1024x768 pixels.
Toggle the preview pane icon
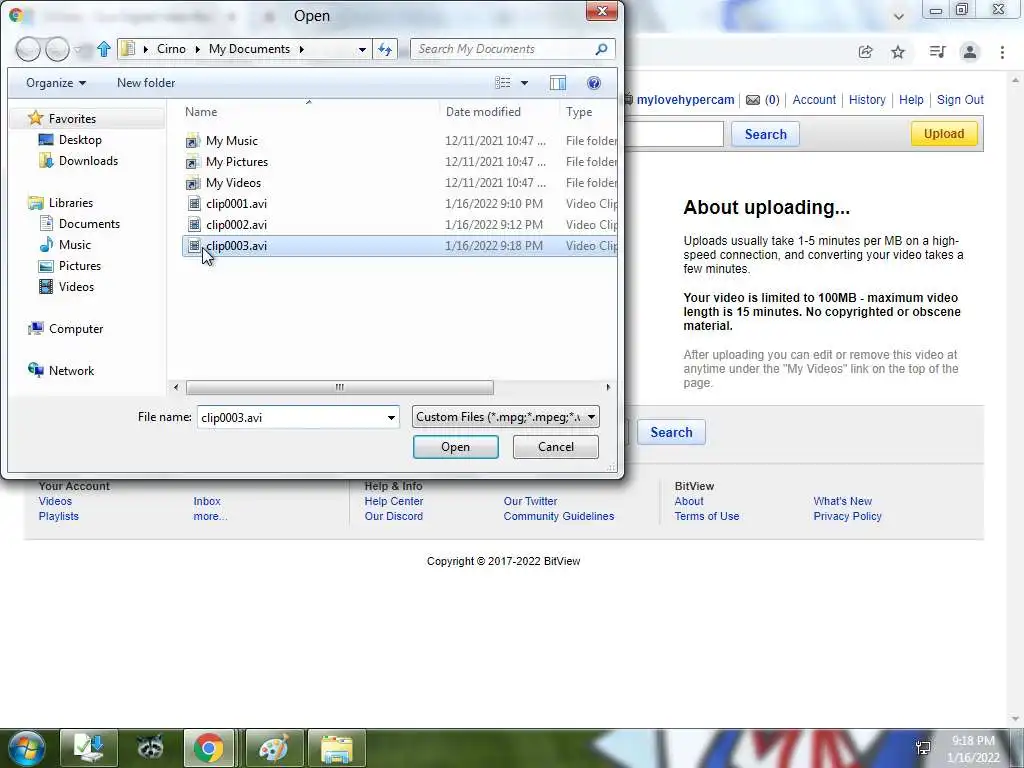click(558, 83)
